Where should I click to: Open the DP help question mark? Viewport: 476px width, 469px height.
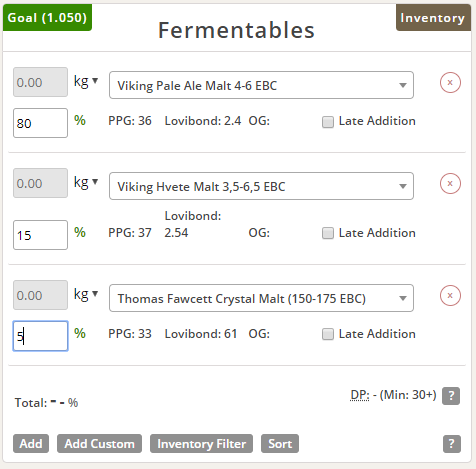click(x=451, y=396)
